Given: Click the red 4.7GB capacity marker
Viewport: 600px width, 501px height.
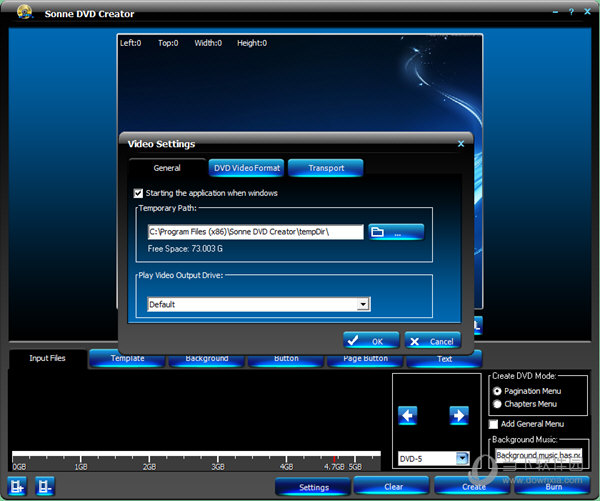Looking at the screenshot, I should coord(334,459).
